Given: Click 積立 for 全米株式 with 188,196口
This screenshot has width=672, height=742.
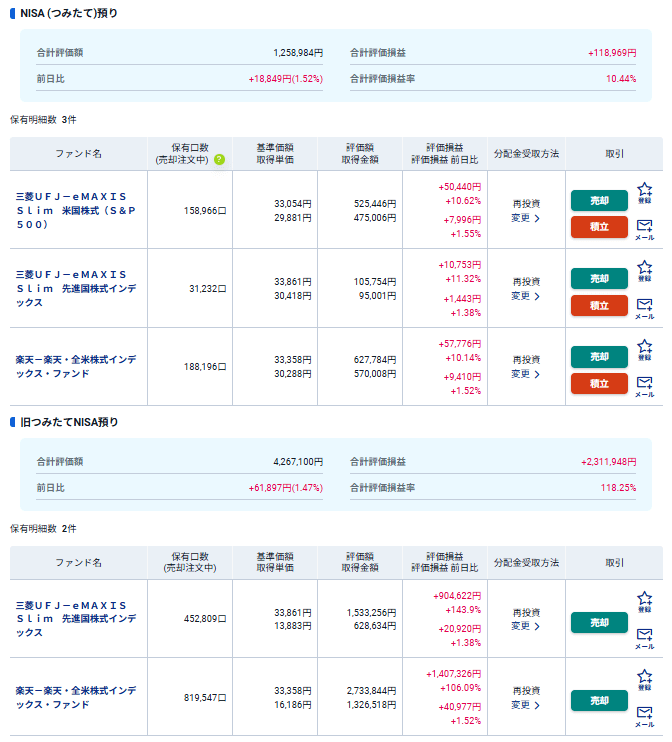Looking at the screenshot, I should (x=599, y=384).
